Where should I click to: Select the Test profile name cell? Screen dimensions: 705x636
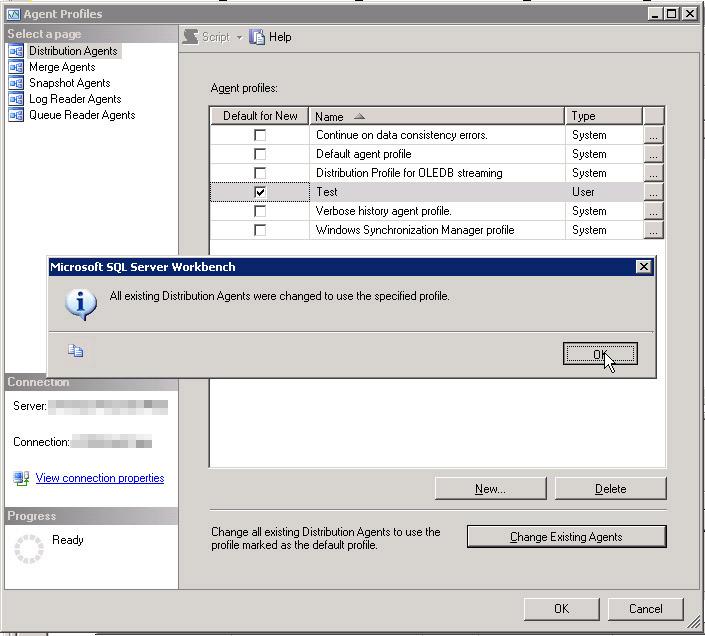click(437, 192)
